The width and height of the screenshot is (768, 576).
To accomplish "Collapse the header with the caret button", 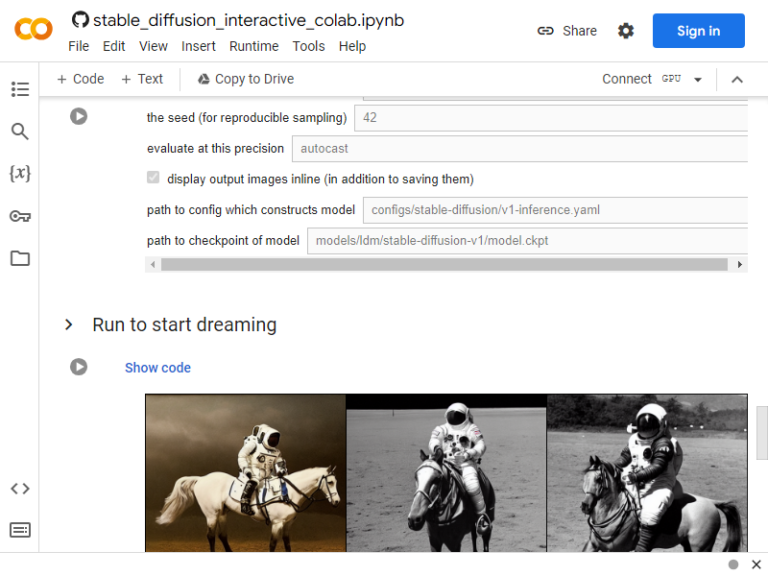I will coord(737,79).
